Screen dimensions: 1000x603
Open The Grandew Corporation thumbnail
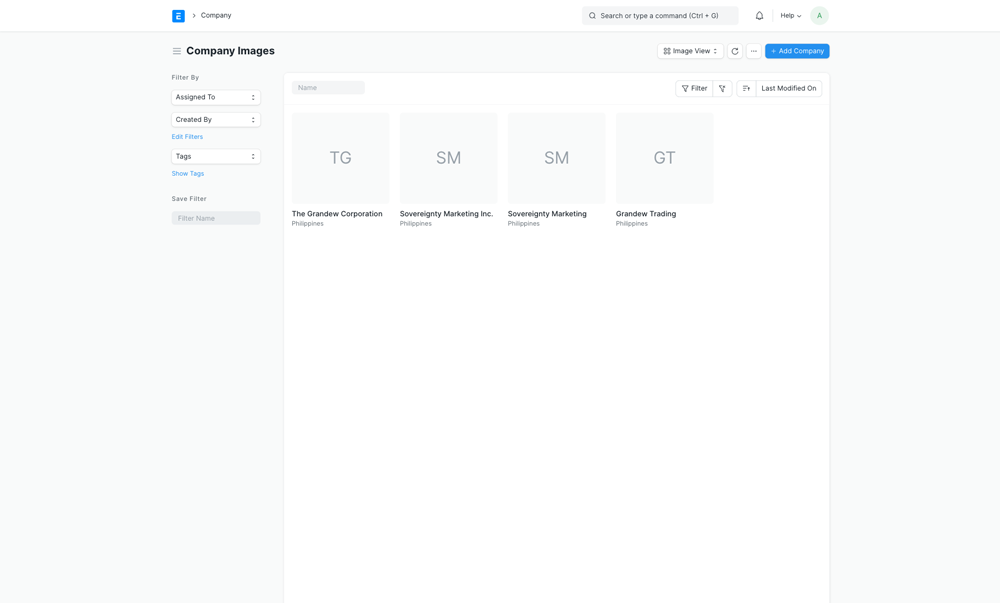(x=340, y=158)
